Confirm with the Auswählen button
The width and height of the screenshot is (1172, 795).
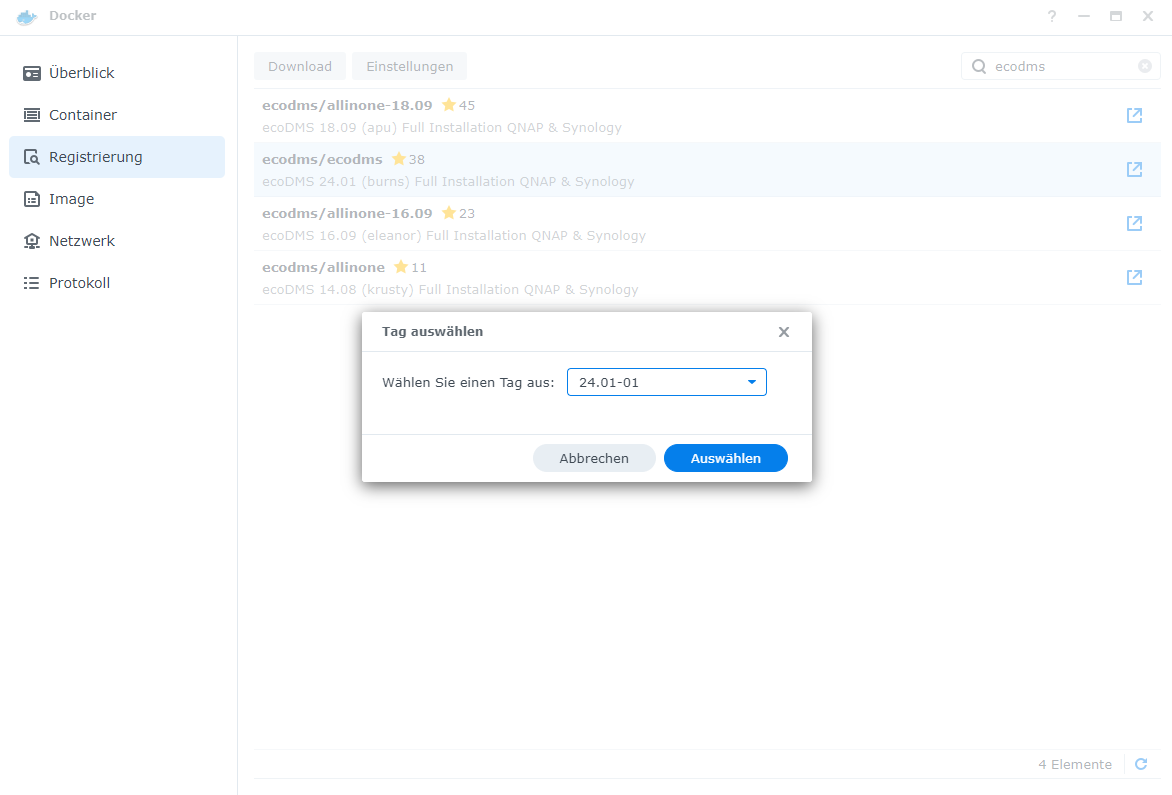(726, 458)
